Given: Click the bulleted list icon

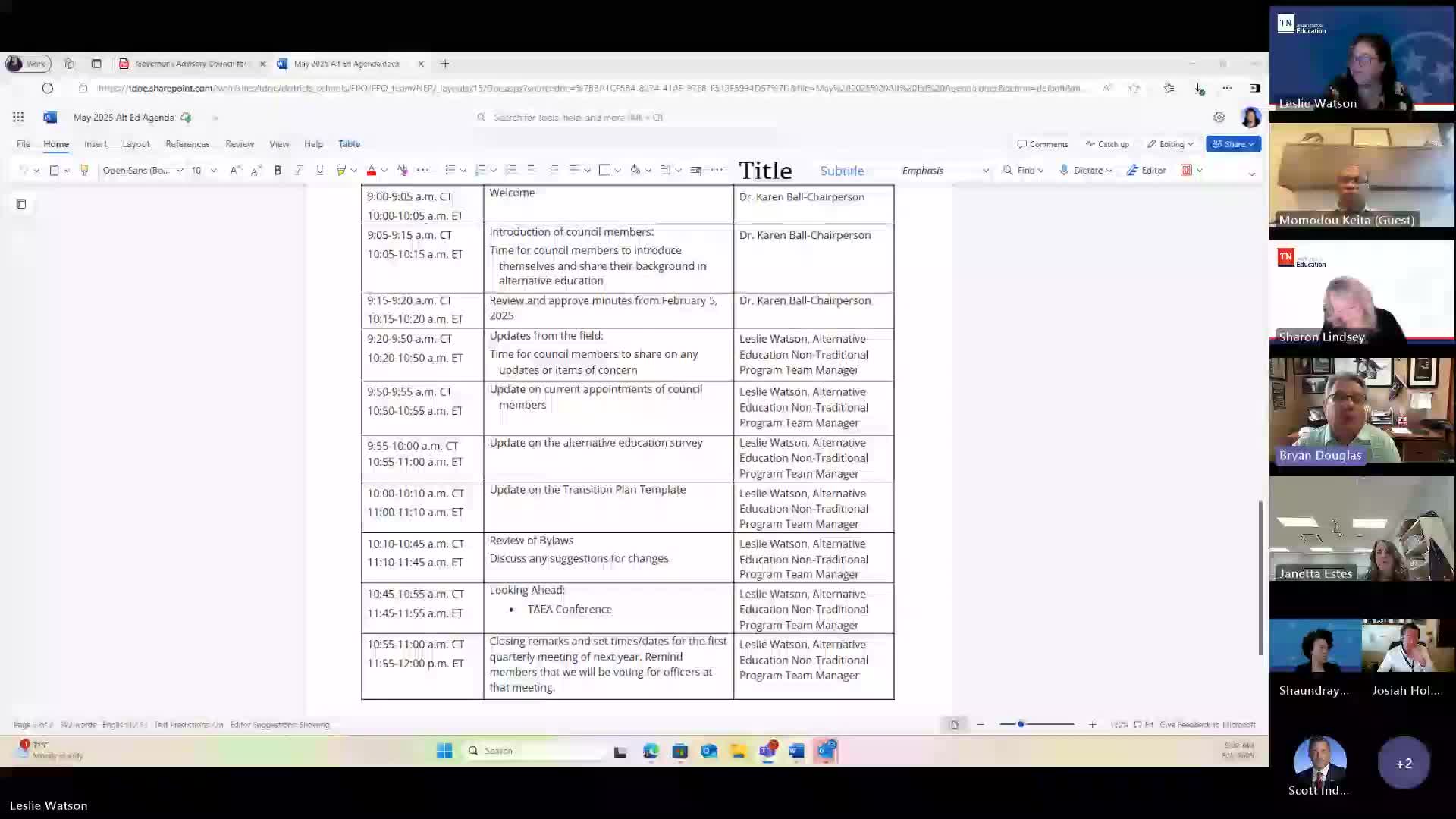Looking at the screenshot, I should pyautogui.click(x=450, y=171).
